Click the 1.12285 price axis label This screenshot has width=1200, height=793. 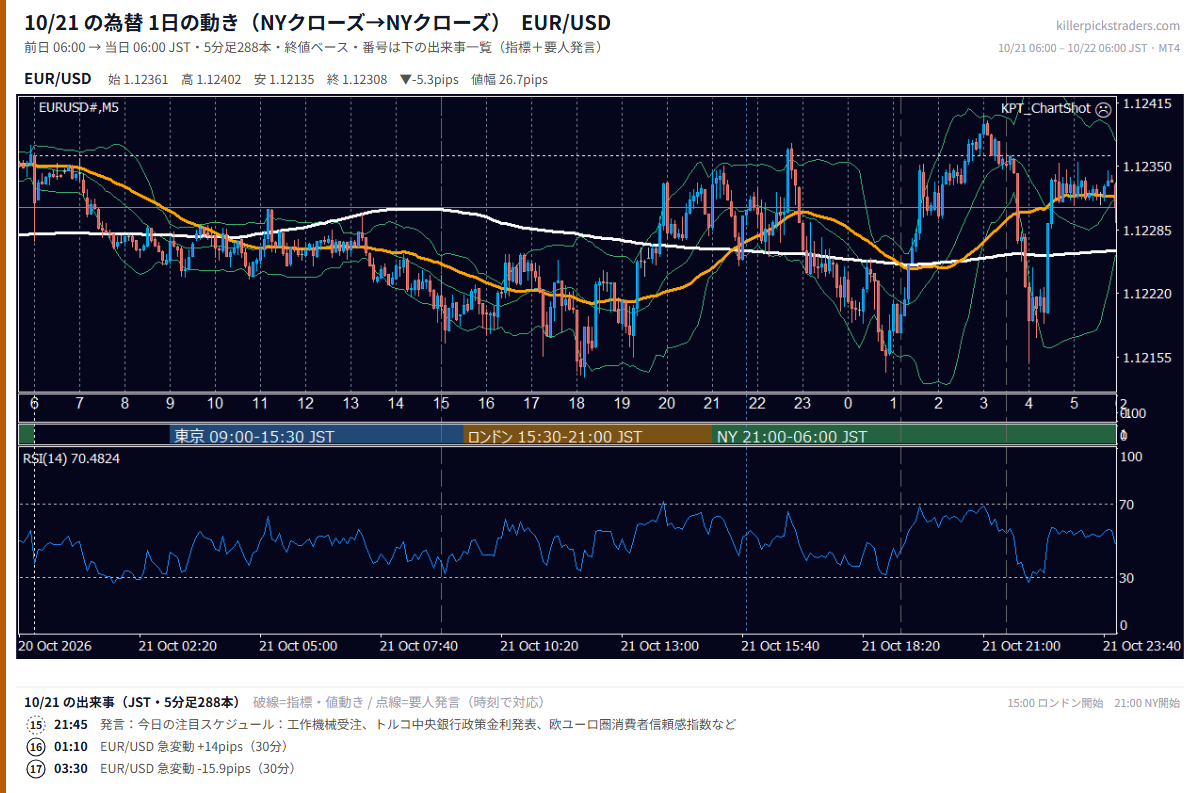tap(1147, 231)
